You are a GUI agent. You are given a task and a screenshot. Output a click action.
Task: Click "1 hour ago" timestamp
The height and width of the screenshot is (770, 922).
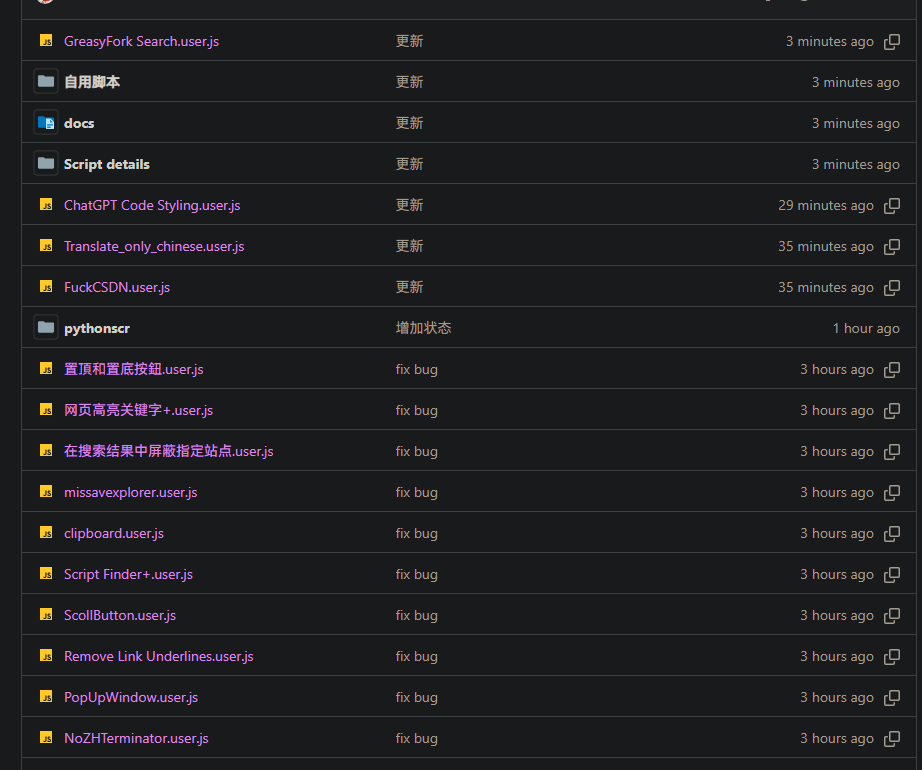866,329
